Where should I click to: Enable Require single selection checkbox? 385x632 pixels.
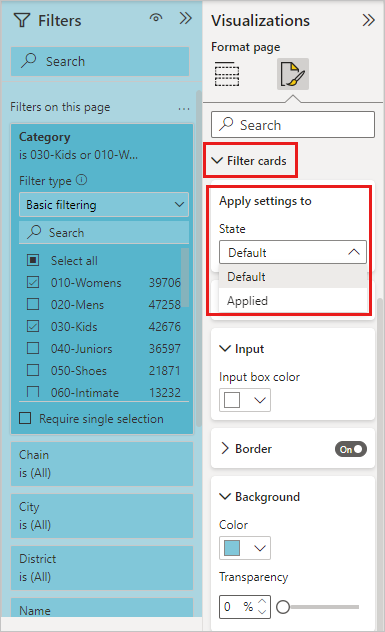[x=25, y=418]
